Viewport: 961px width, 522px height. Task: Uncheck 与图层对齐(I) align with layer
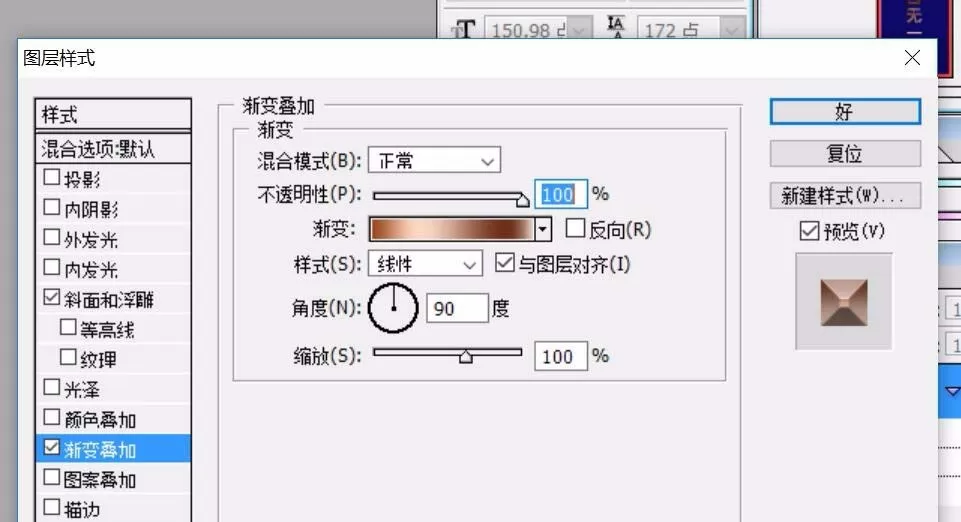click(504, 263)
